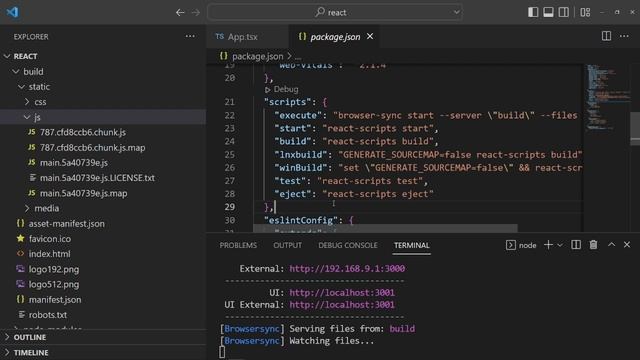640x360 pixels.
Task: Switch to the PROBLEMS panel tab
Action: (x=238, y=245)
